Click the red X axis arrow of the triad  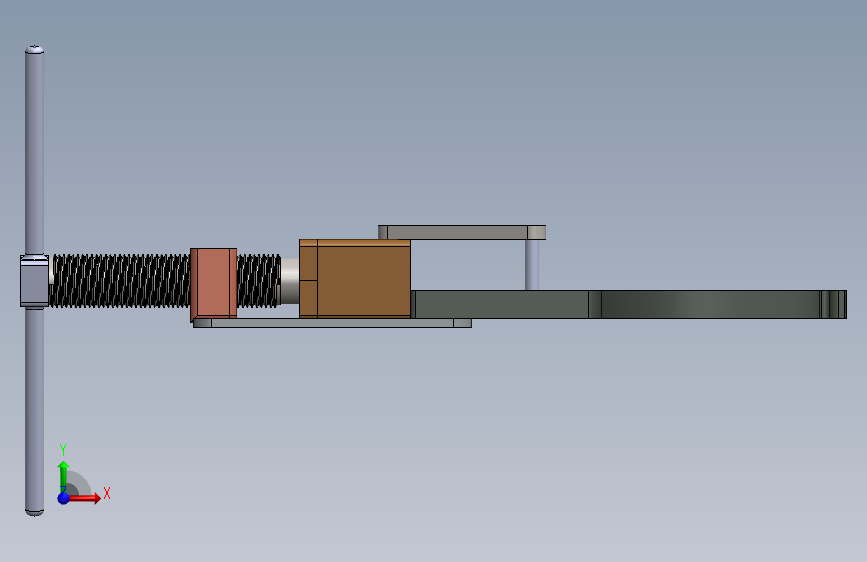click(x=83, y=498)
